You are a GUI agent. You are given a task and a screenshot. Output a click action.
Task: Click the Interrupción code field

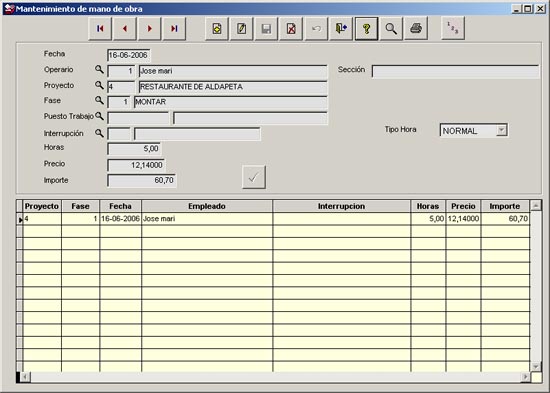click(119, 134)
